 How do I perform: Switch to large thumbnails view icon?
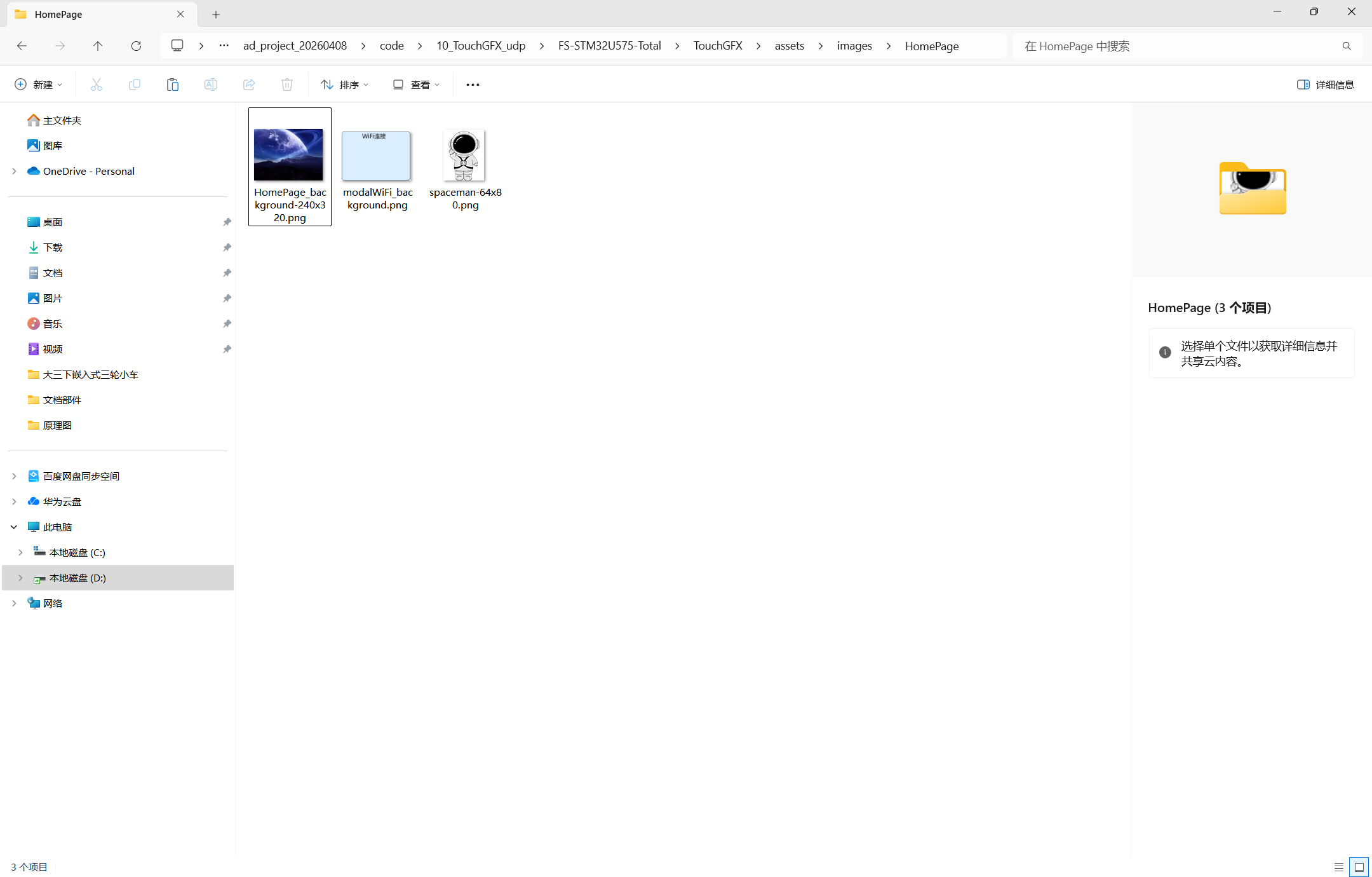tap(1359, 867)
